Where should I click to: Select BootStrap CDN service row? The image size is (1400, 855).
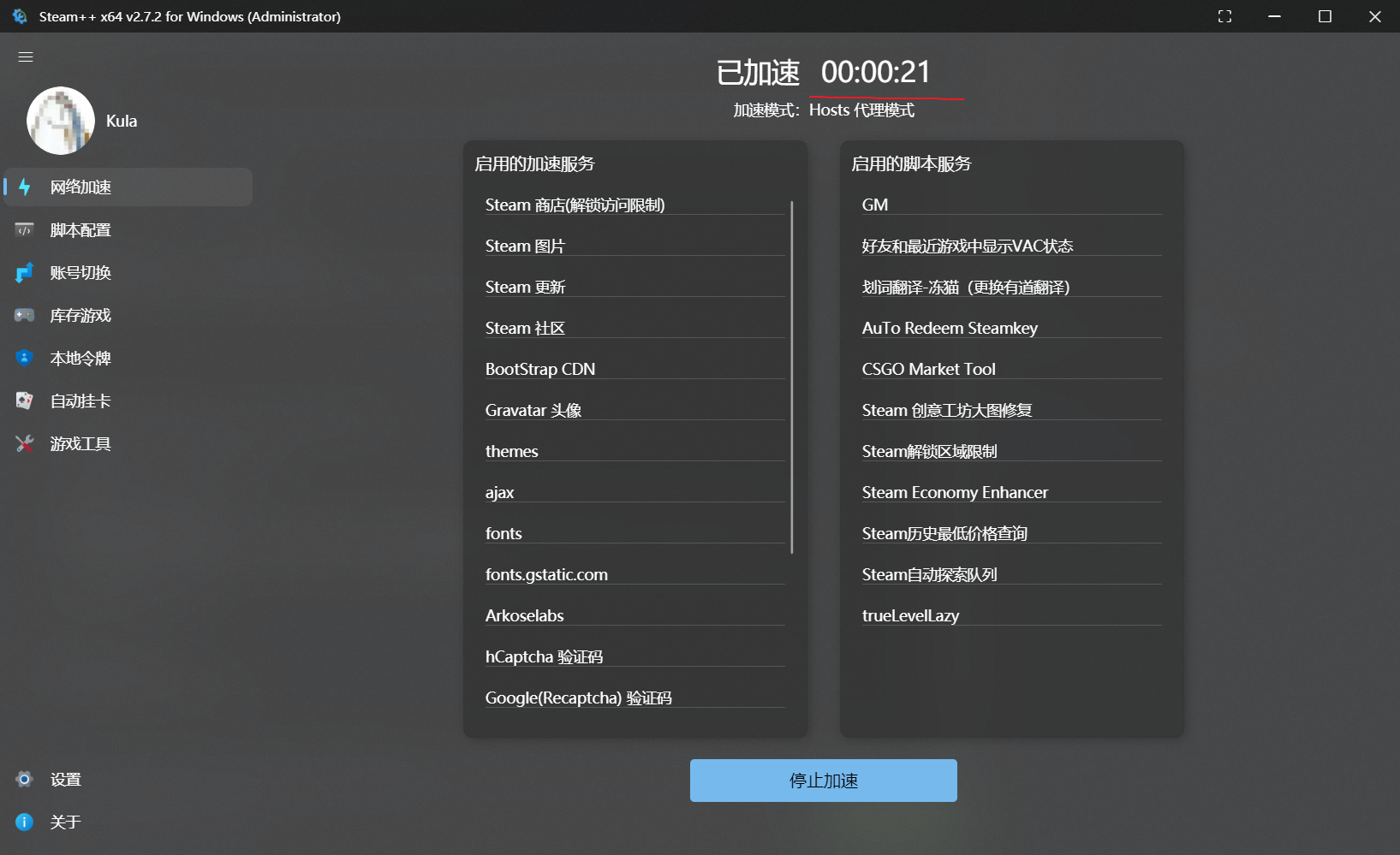[634, 369]
